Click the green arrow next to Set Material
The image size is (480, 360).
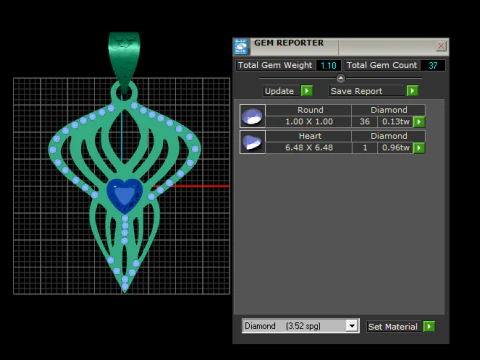[429, 326]
